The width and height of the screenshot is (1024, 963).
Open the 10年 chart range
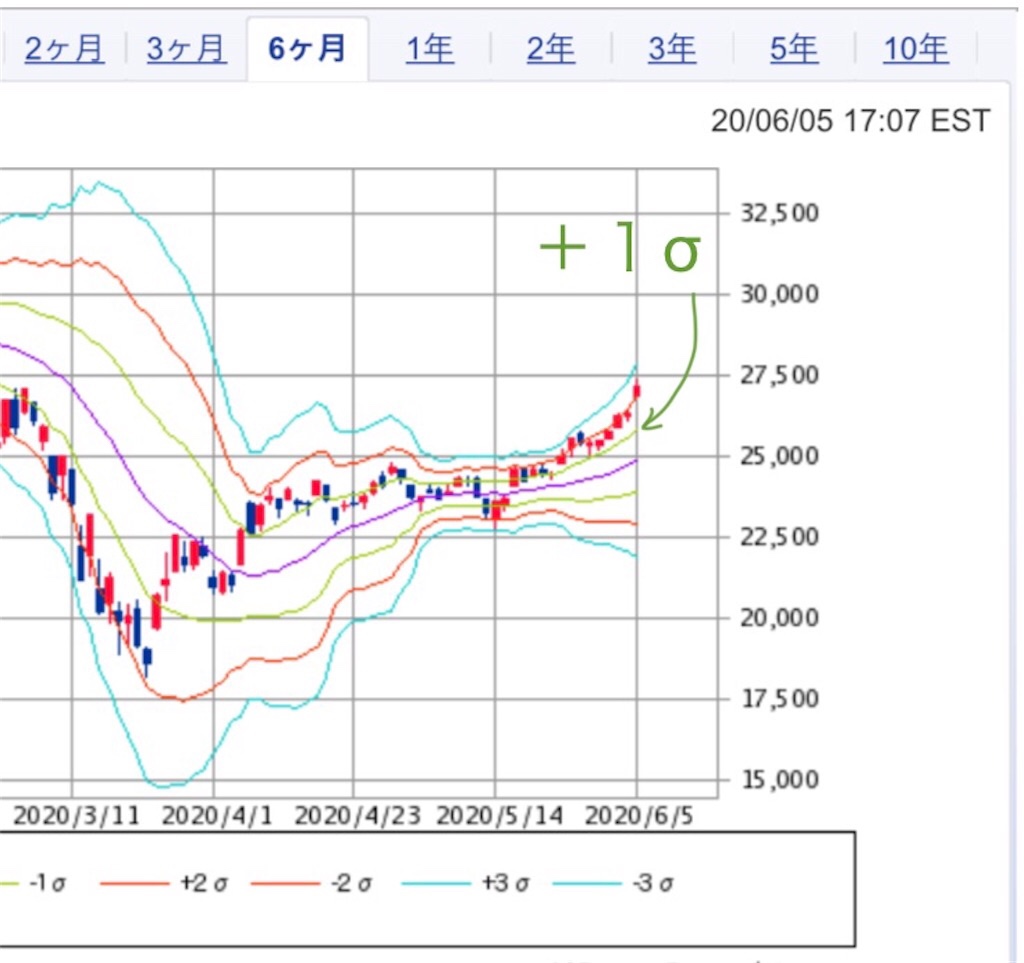pyautogui.click(x=916, y=49)
